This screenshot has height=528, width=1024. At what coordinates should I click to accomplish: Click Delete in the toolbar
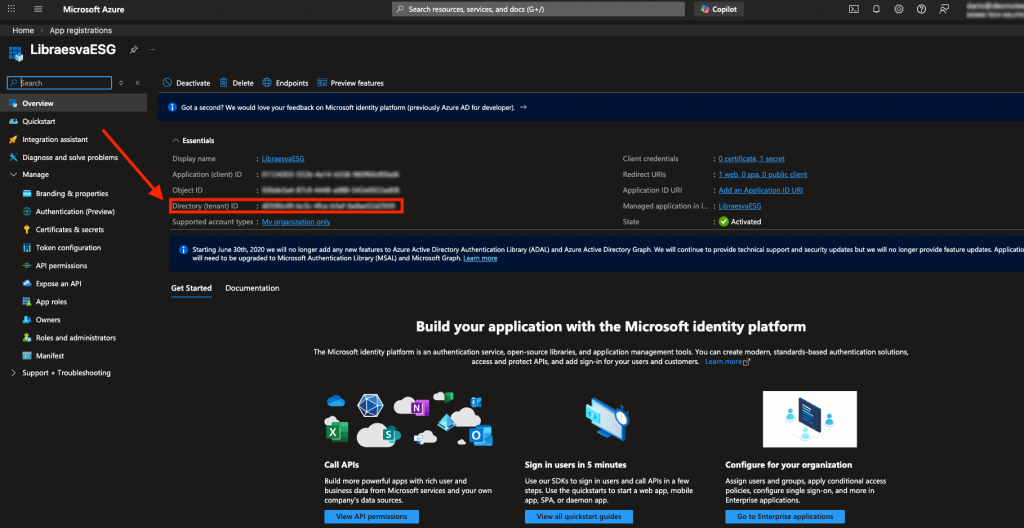click(x=236, y=83)
